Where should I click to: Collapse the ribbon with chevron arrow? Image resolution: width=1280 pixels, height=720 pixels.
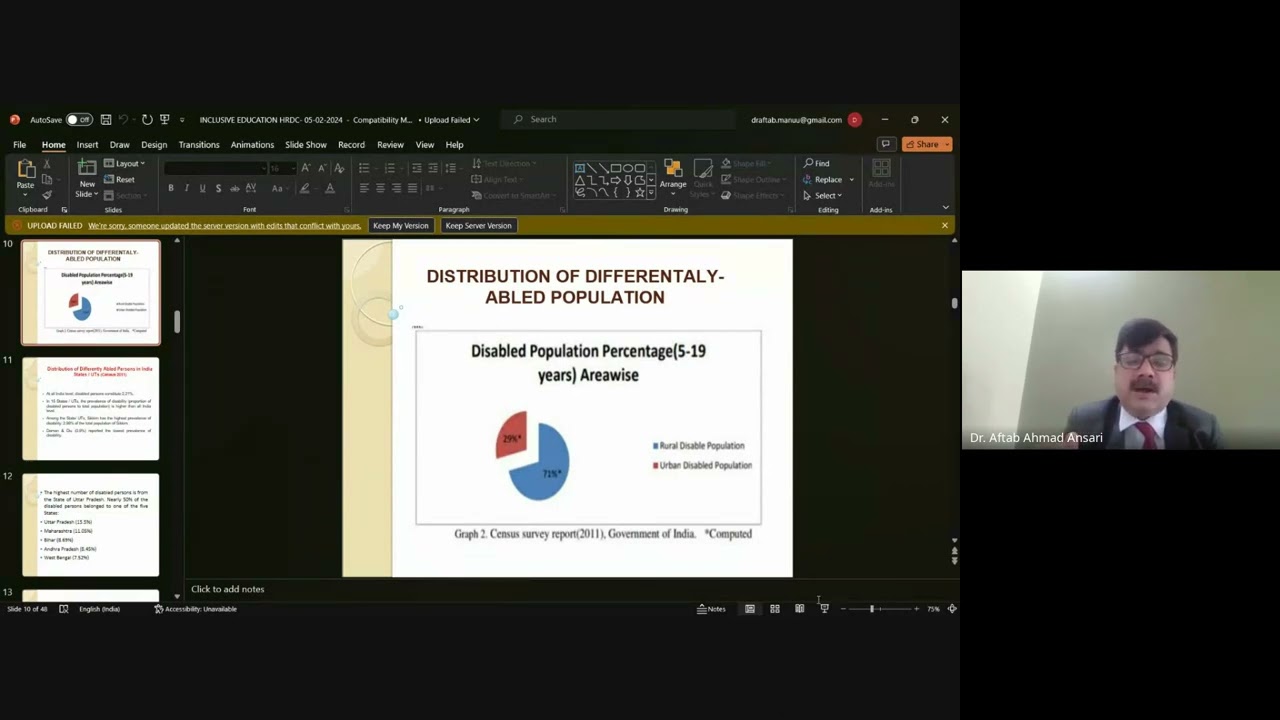pos(945,208)
